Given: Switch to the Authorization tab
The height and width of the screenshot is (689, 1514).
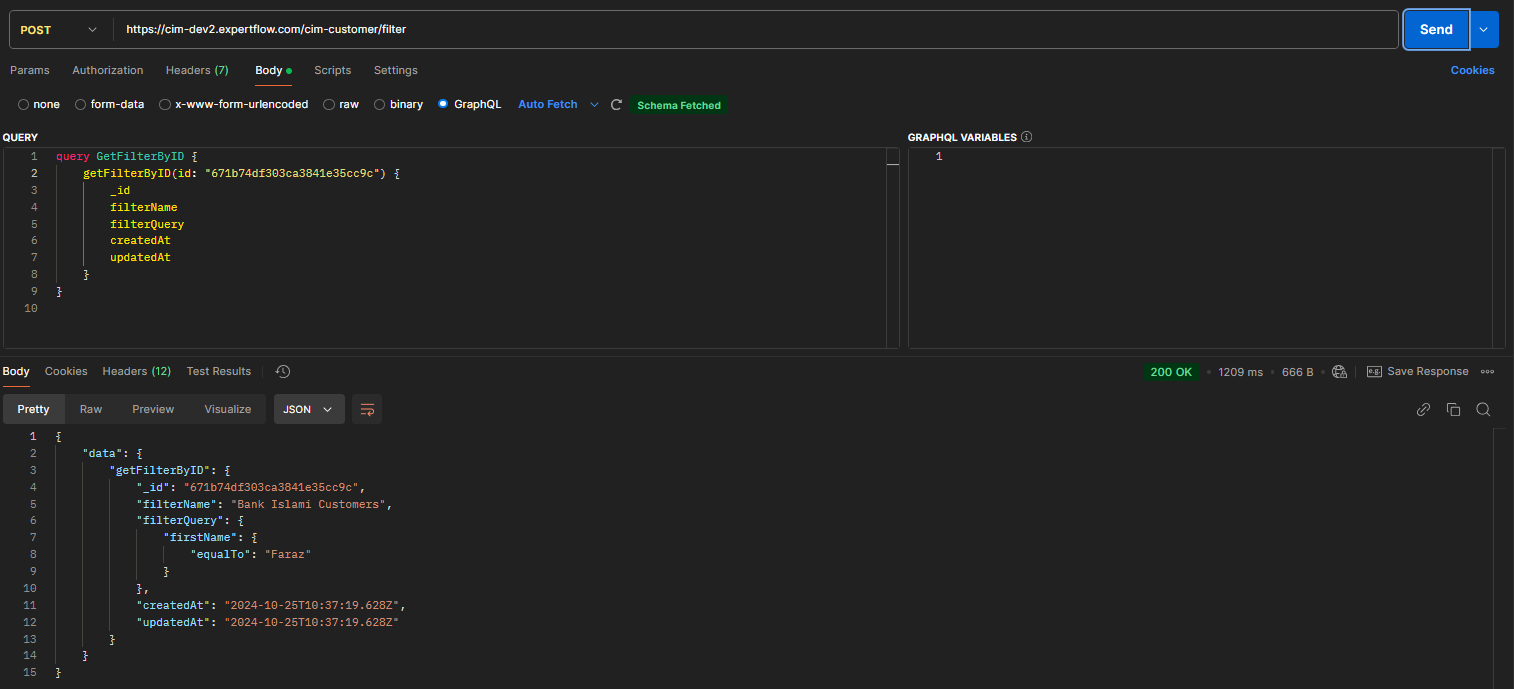Looking at the screenshot, I should click(x=107, y=70).
